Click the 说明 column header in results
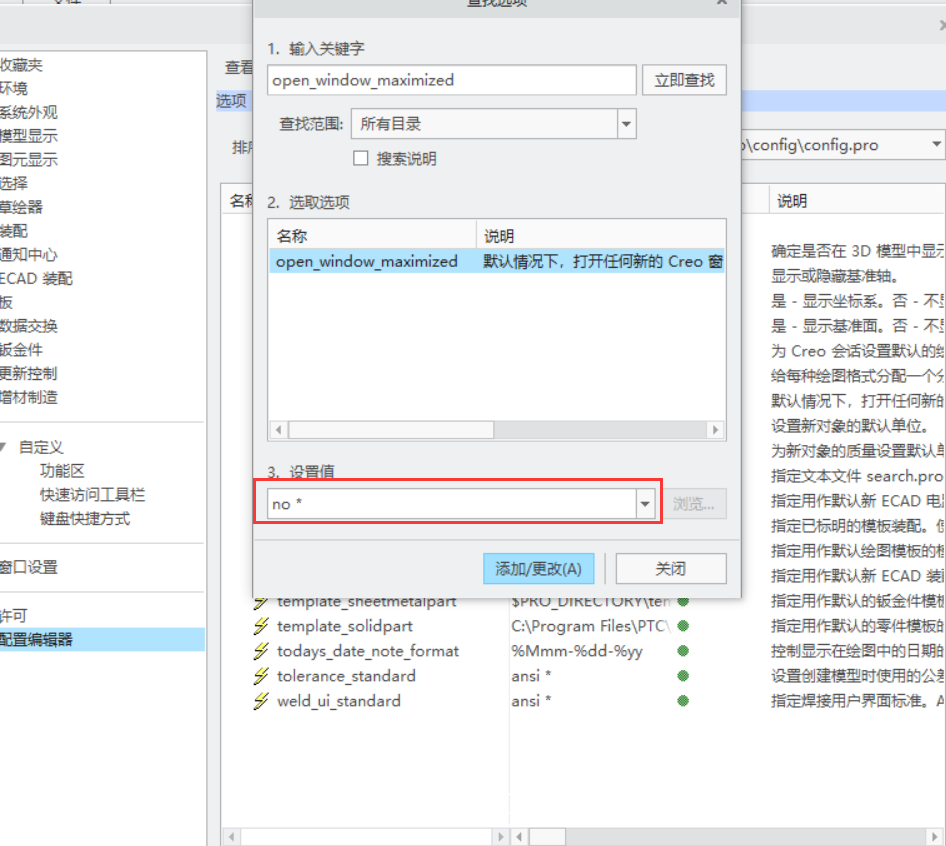The height and width of the screenshot is (846, 946). click(x=601, y=235)
